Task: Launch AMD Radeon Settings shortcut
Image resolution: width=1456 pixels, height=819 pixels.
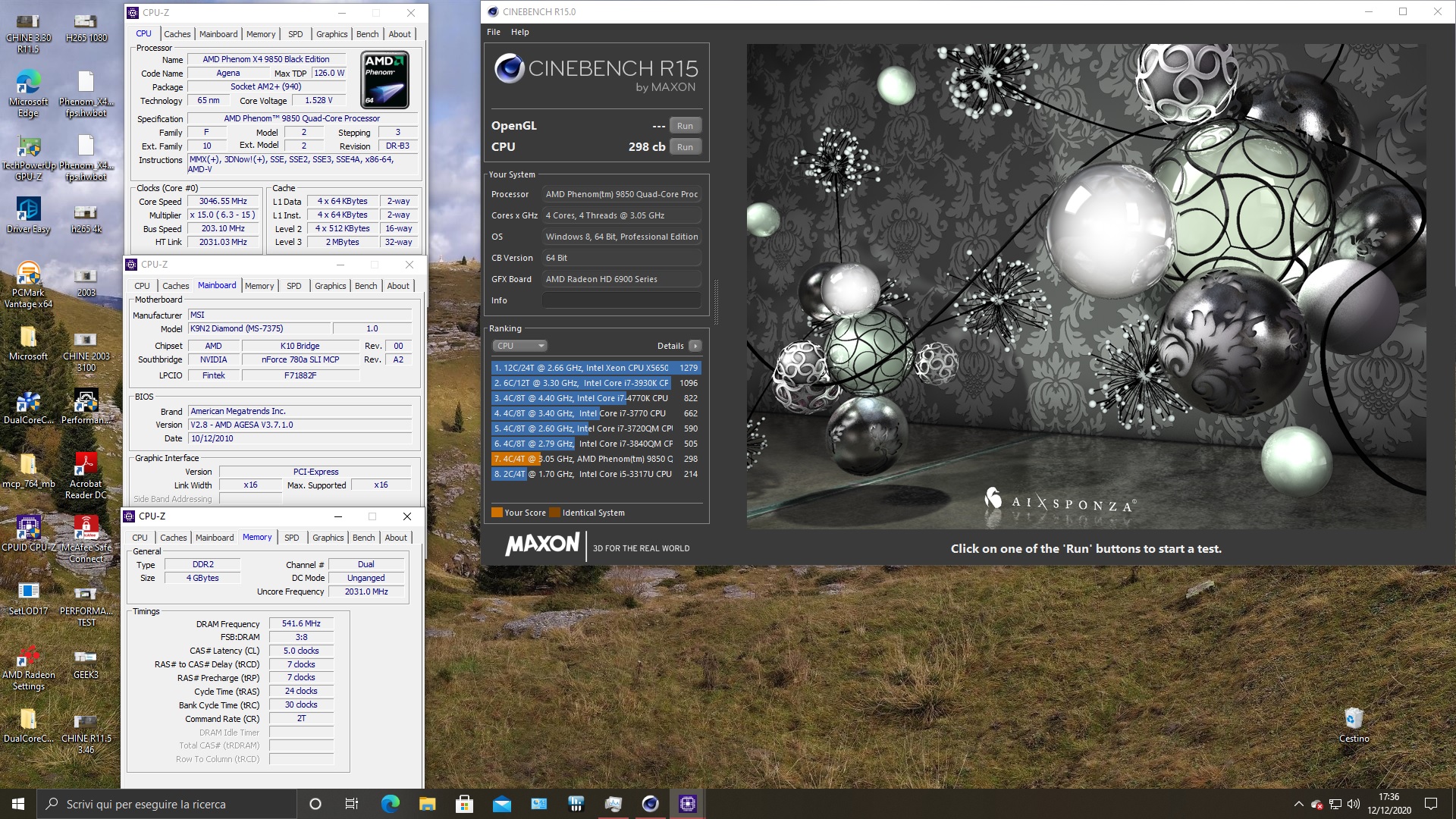Action: 28,667
